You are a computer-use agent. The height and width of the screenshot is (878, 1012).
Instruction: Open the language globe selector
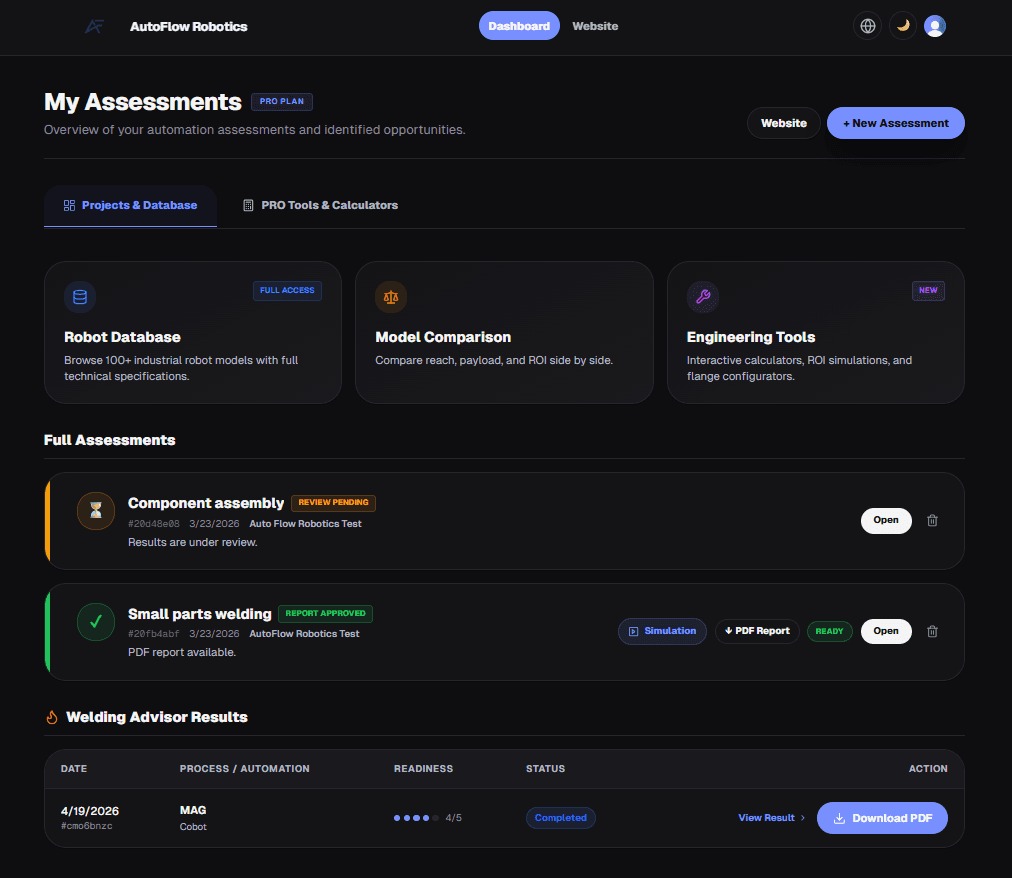(867, 26)
